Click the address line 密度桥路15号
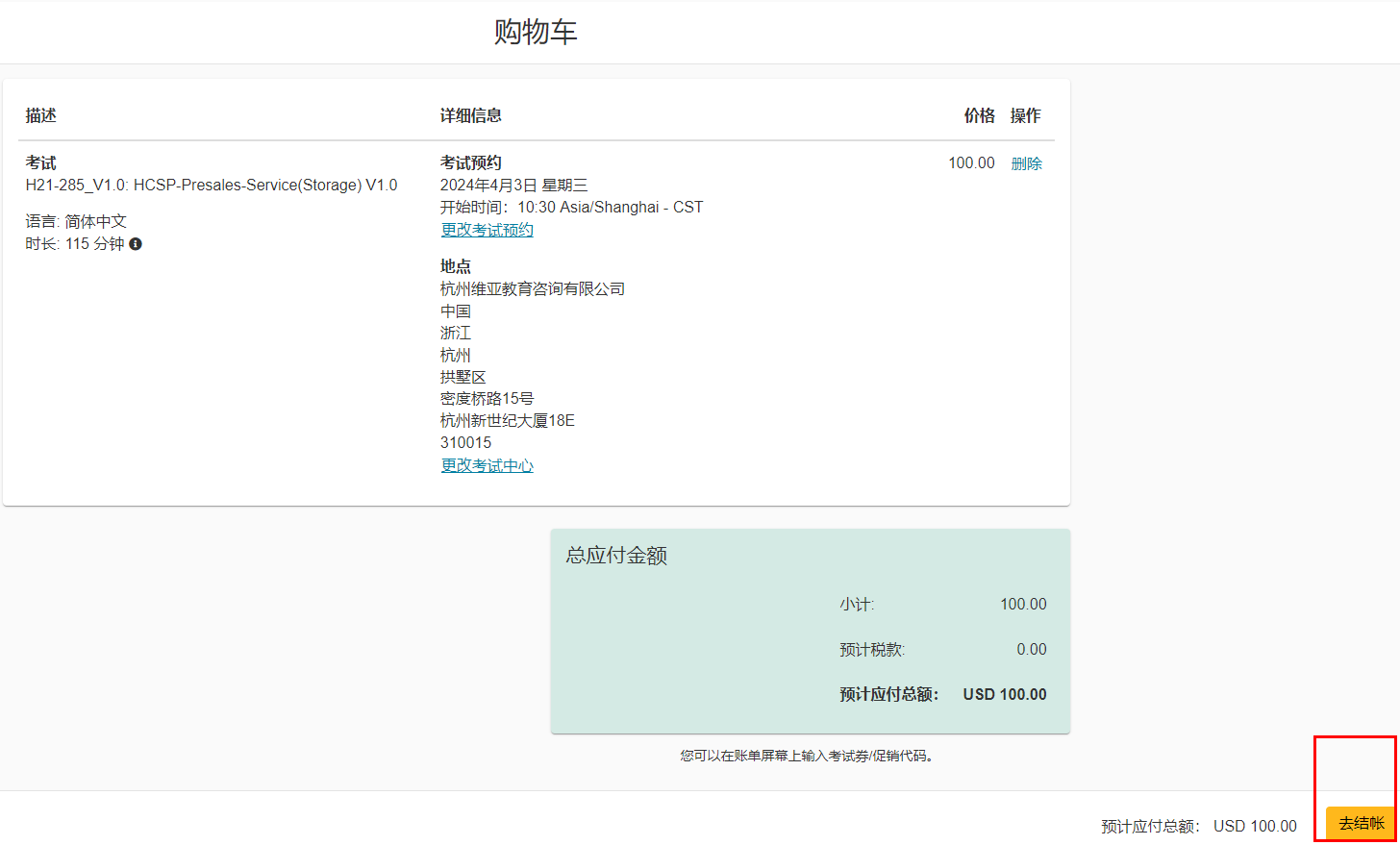 tap(487, 398)
